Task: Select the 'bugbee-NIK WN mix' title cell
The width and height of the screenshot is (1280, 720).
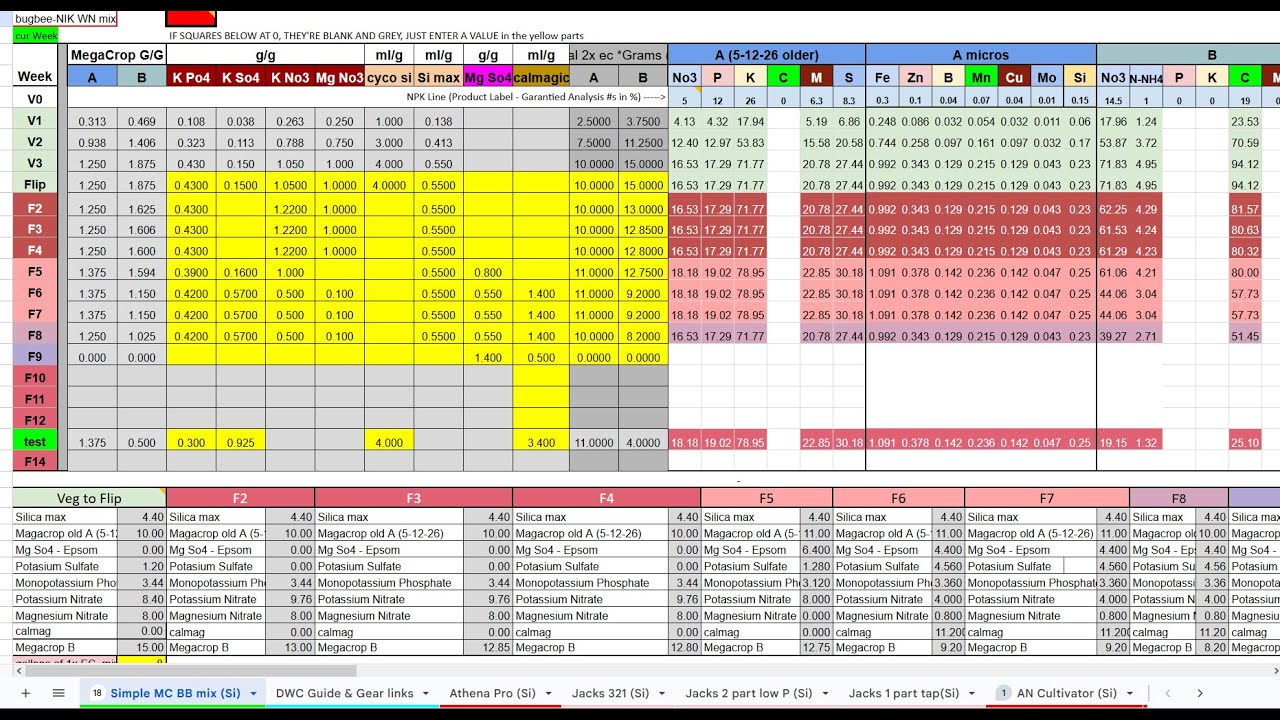Action: pyautogui.click(x=64, y=19)
